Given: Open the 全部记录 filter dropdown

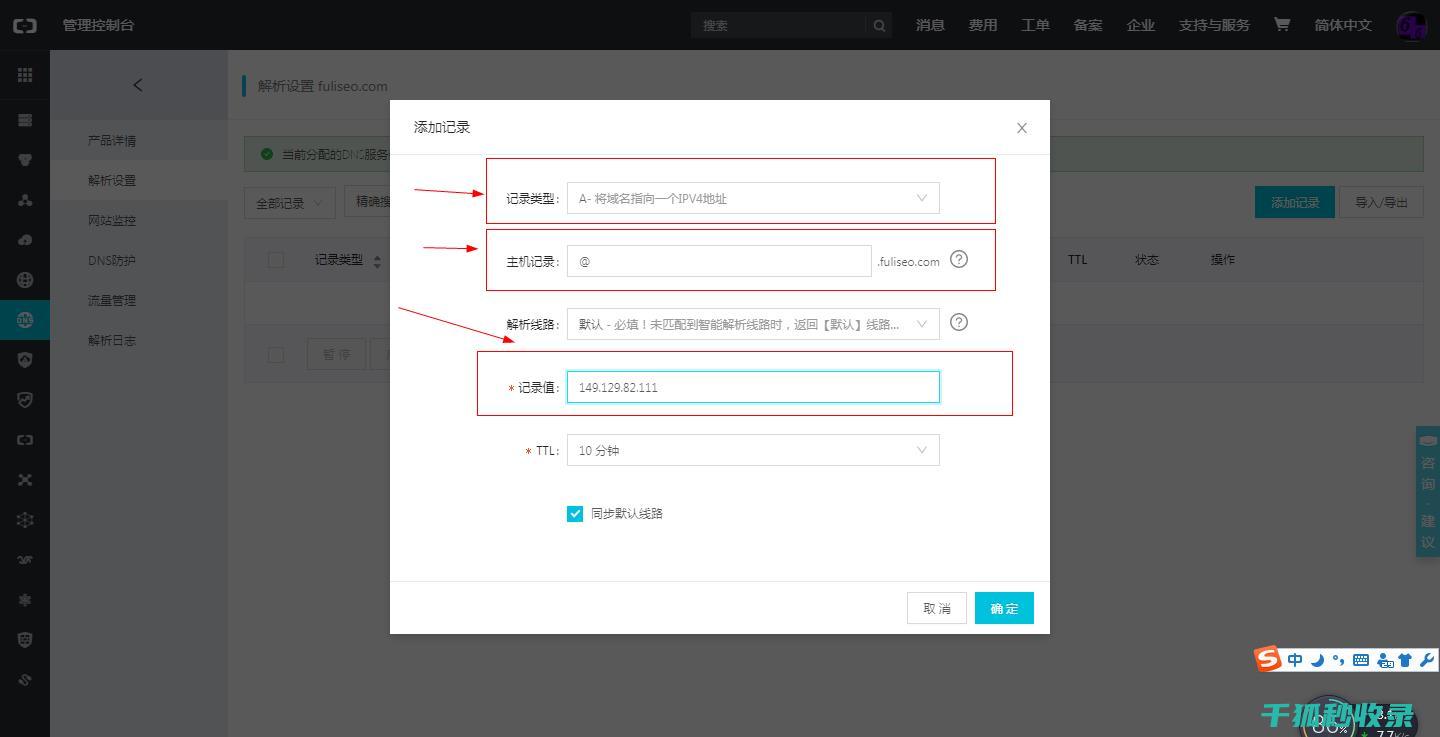Looking at the screenshot, I should 290,203.
